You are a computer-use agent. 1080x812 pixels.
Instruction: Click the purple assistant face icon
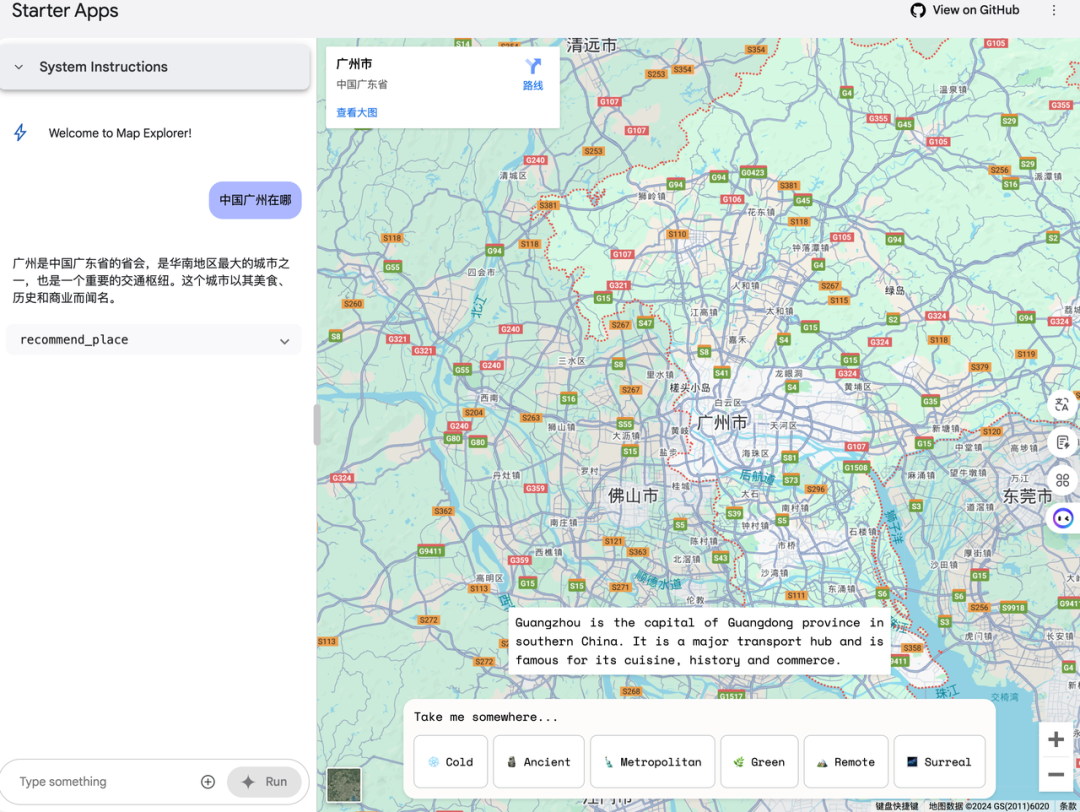click(x=1063, y=518)
